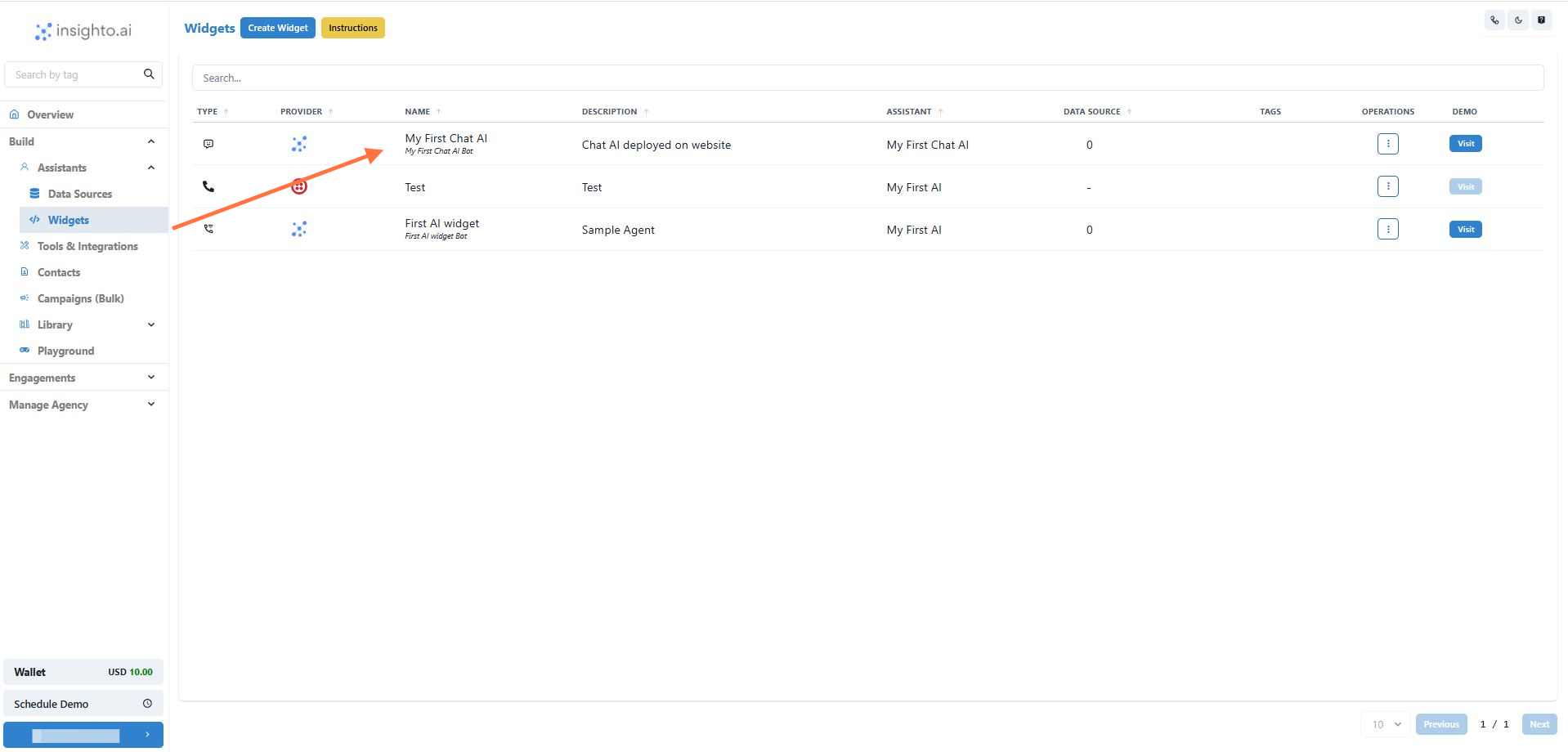
Task: Toggle dark mode with the moon icon
Action: (x=1518, y=20)
